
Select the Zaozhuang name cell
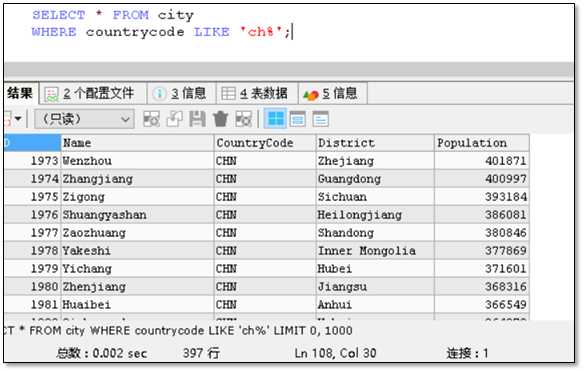coord(137,233)
